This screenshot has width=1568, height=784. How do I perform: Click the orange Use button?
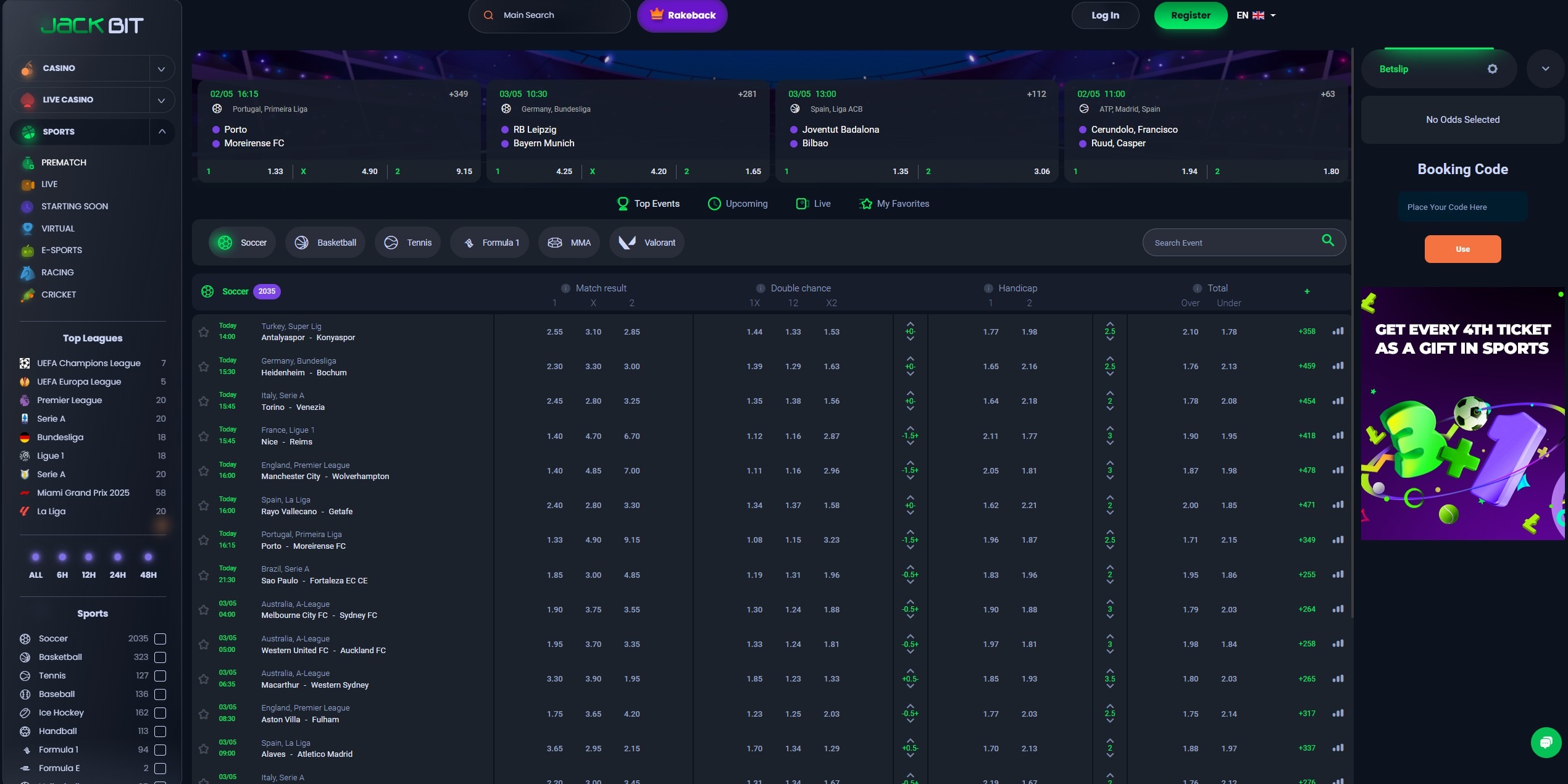click(x=1462, y=249)
